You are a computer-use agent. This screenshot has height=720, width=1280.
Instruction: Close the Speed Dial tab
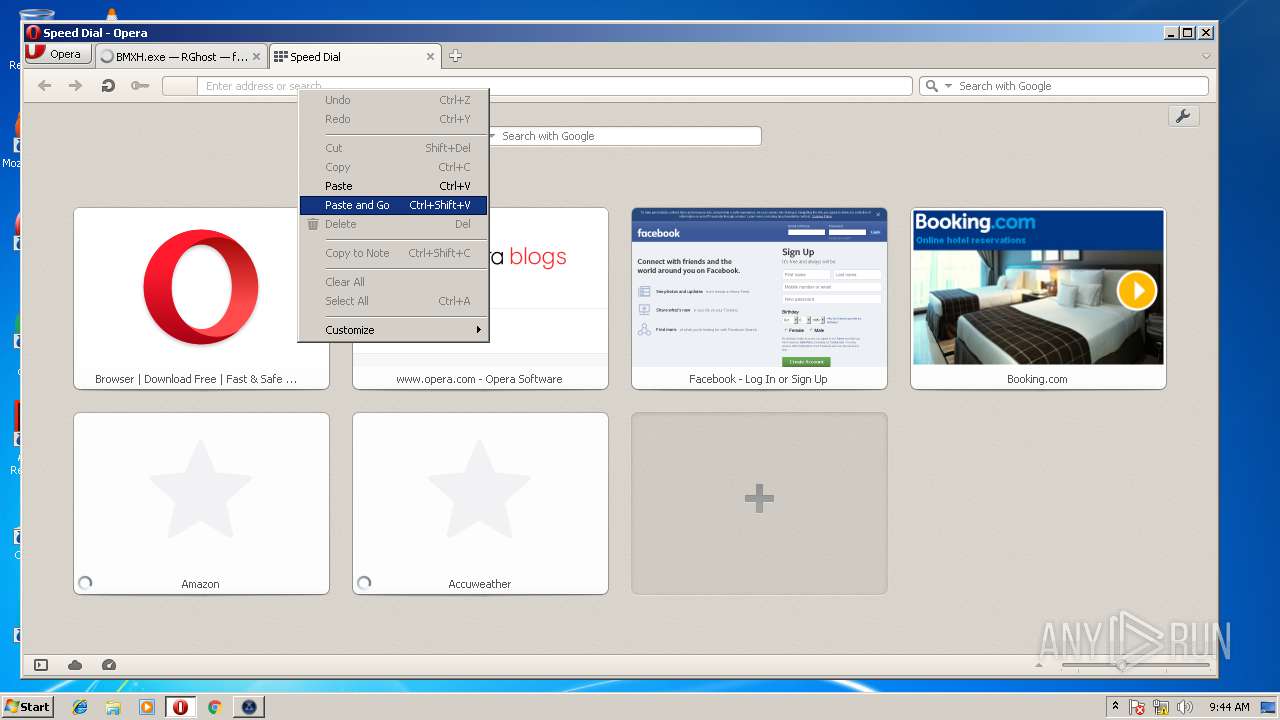pyautogui.click(x=431, y=57)
